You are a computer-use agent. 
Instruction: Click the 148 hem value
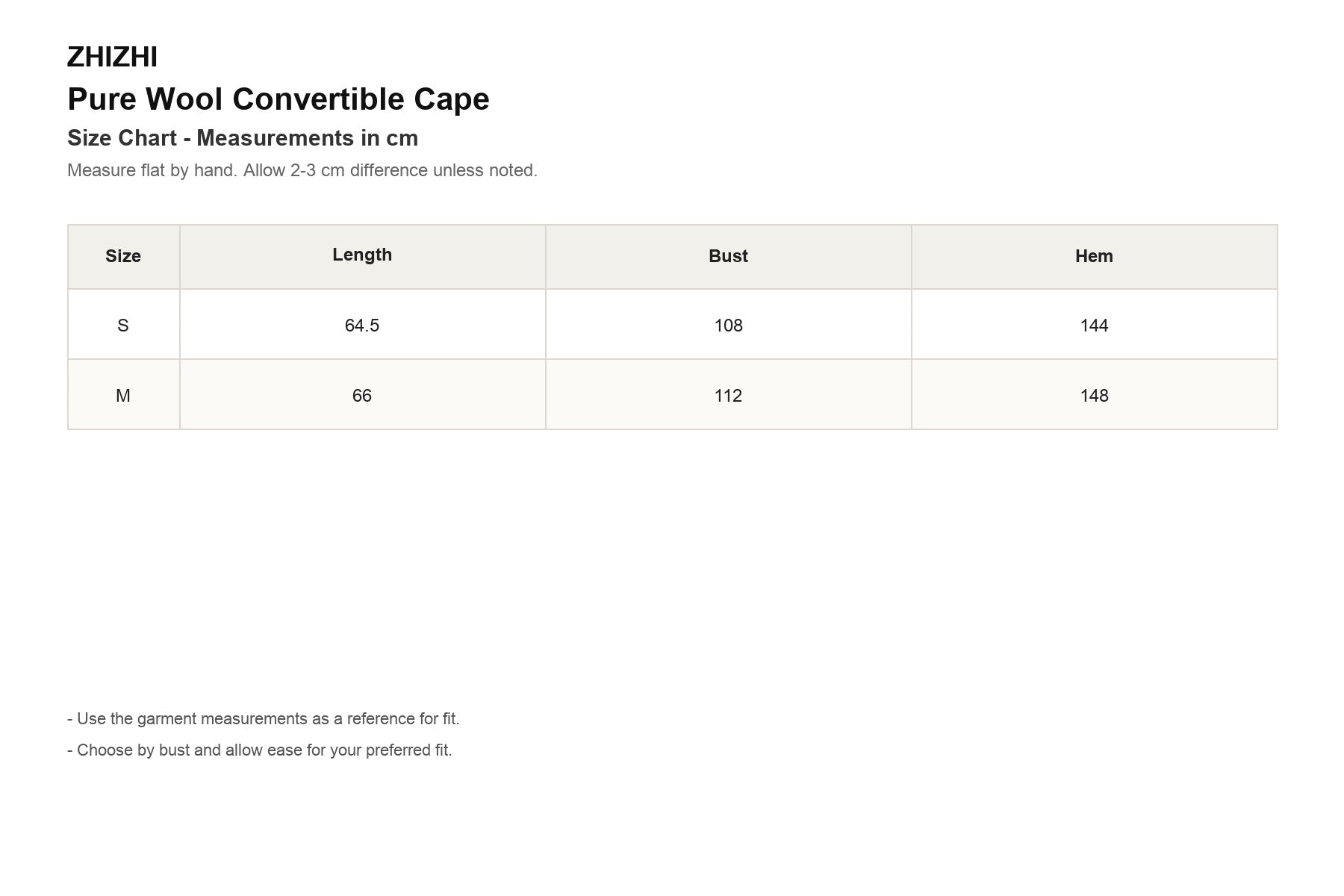click(x=1094, y=396)
